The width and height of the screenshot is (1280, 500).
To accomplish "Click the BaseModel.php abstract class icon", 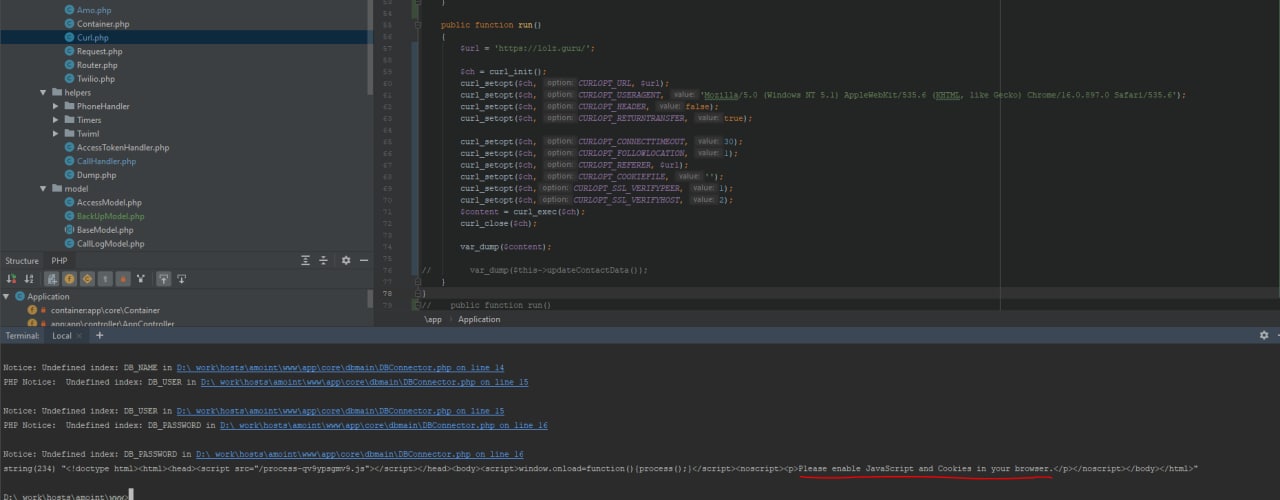I will point(68,230).
